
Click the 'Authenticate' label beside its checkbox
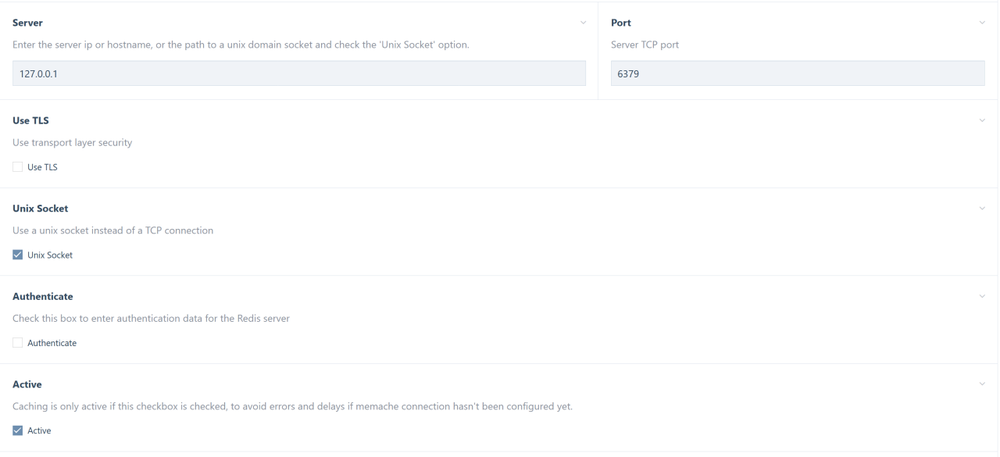(52, 343)
